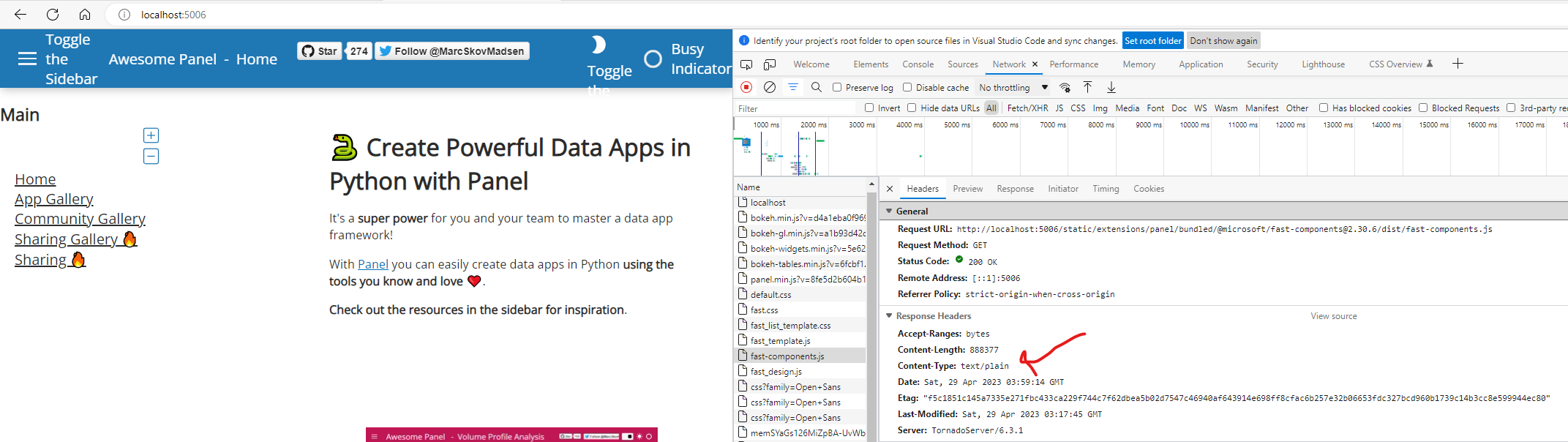The image size is (1568, 442).
Task: Click the browser back arrow
Action: click(x=20, y=15)
